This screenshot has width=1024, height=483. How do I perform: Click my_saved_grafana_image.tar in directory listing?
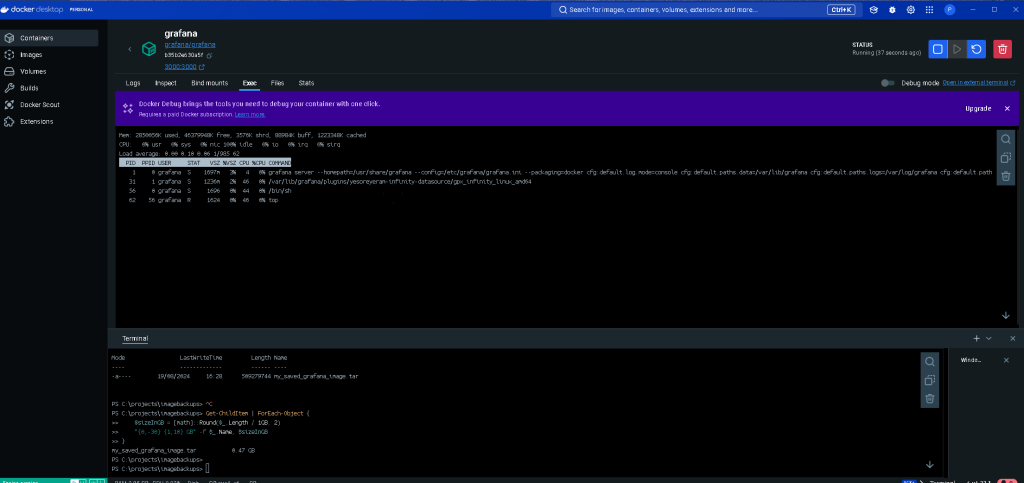(x=315, y=377)
